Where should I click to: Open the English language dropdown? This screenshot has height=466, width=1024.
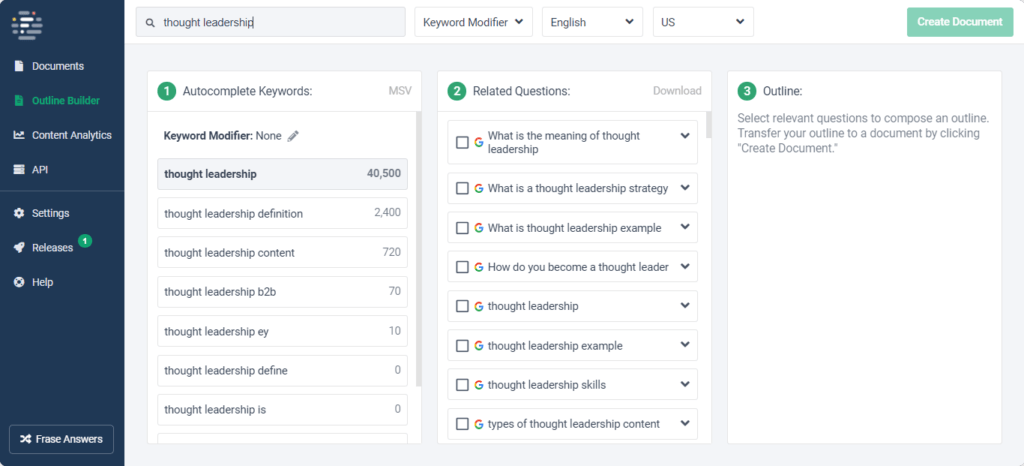pos(592,22)
